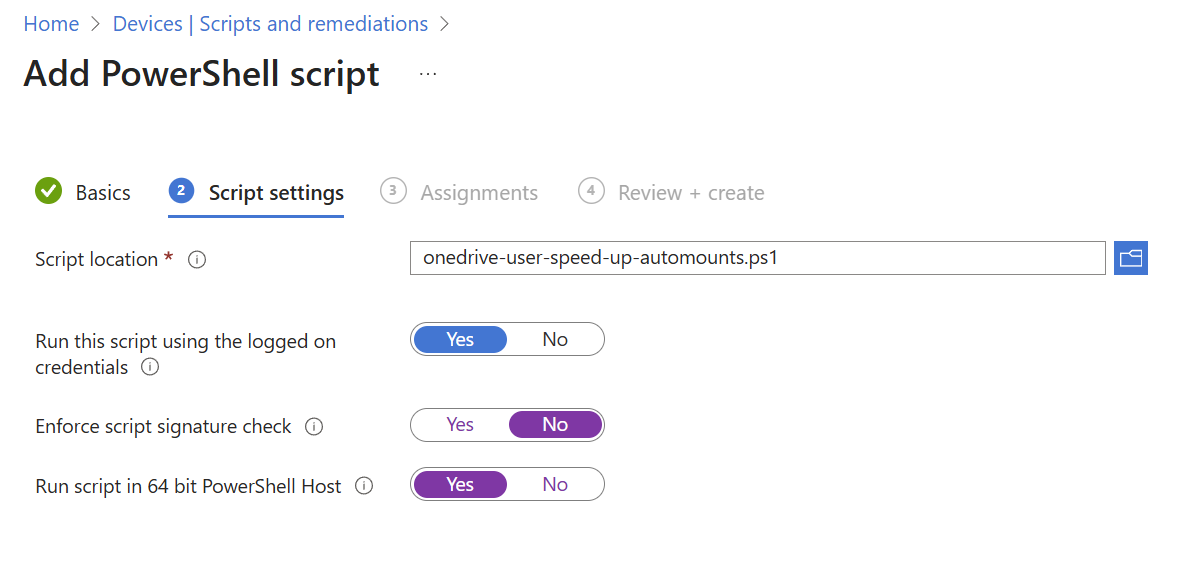This screenshot has width=1192, height=563.
Task: Show info for 64 bit PowerShell Host
Action: pyautogui.click(x=364, y=486)
